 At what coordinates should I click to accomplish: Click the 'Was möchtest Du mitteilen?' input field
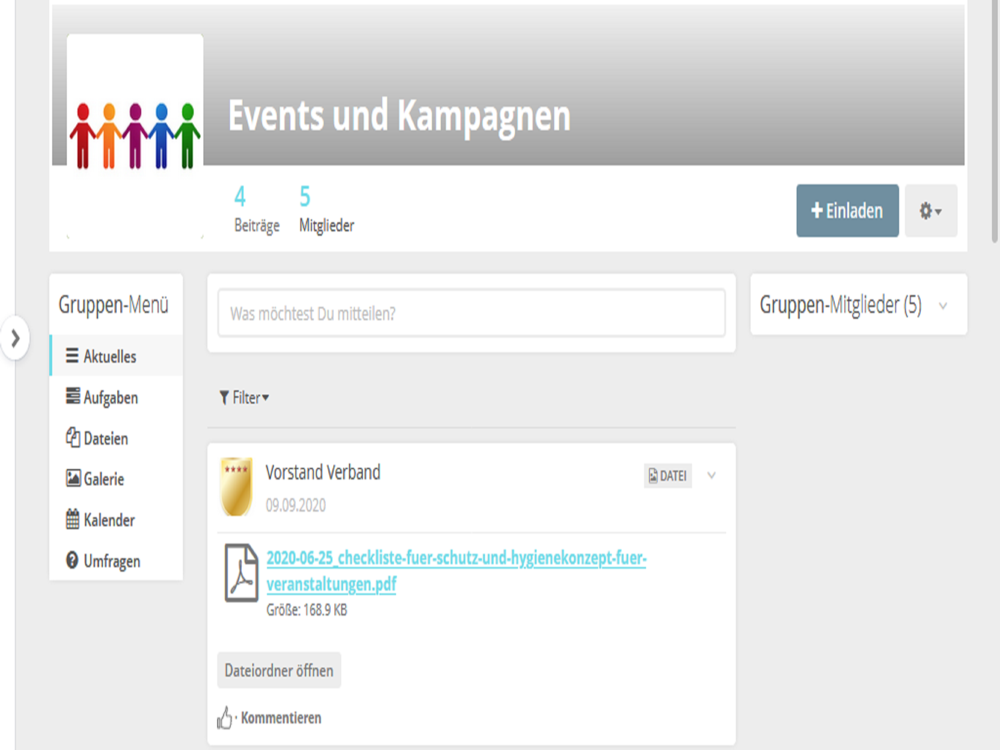point(471,313)
